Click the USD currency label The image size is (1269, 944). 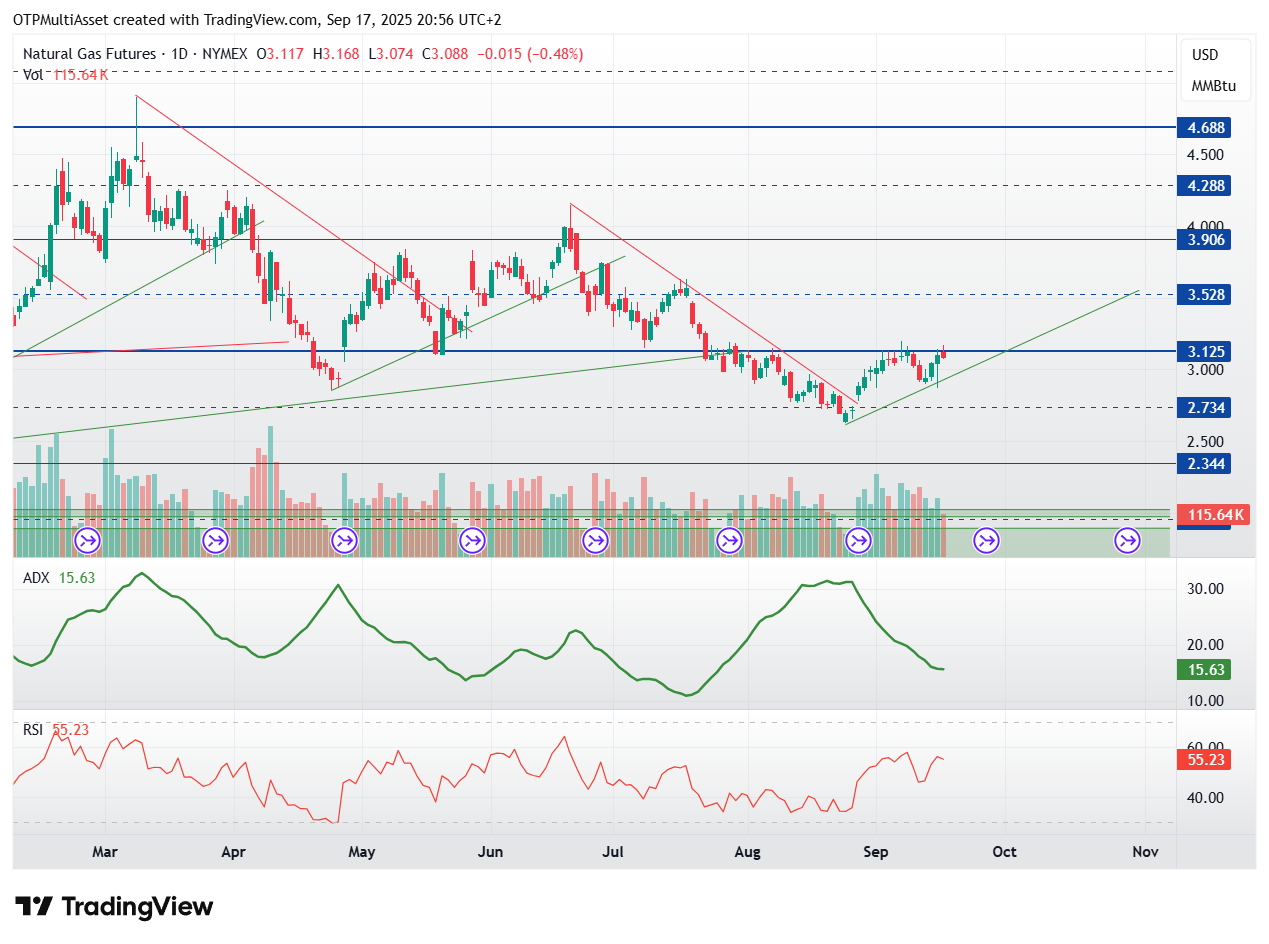click(x=1205, y=55)
